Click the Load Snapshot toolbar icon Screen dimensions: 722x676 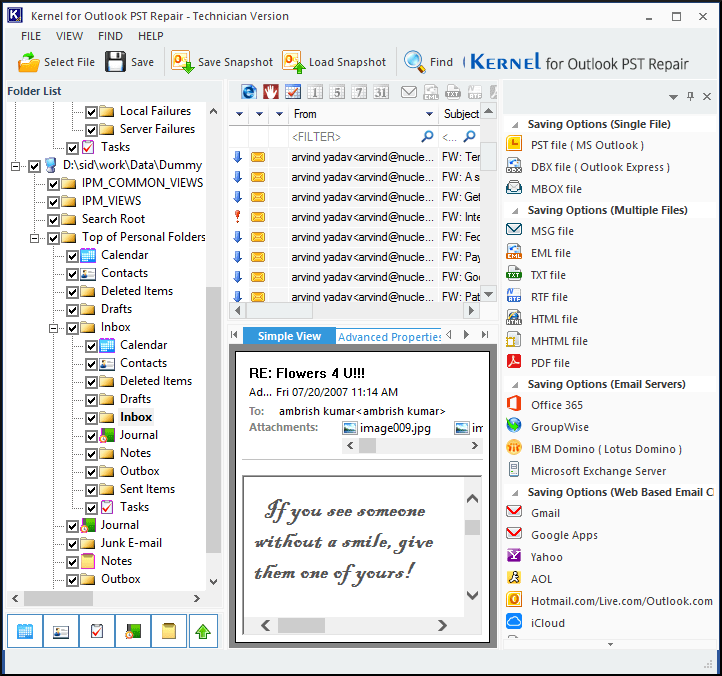tap(293, 62)
